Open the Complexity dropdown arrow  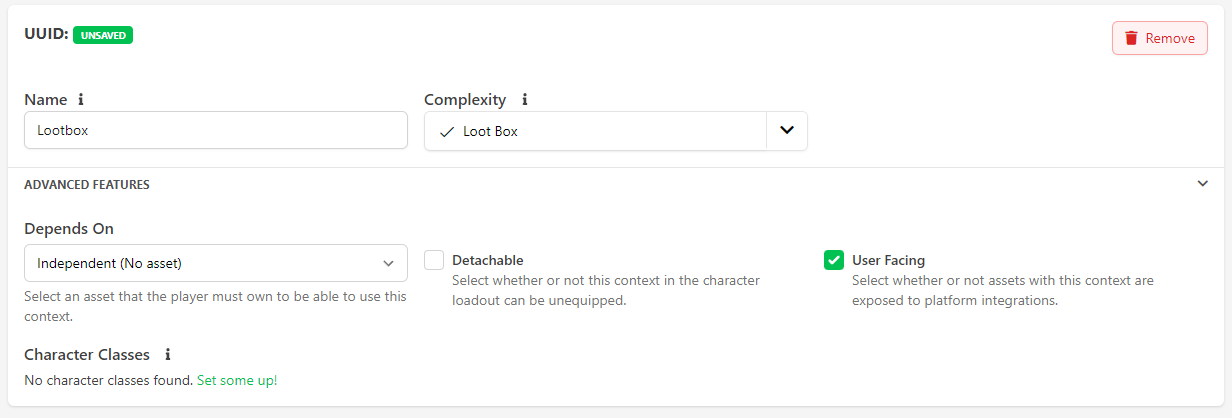pos(787,131)
